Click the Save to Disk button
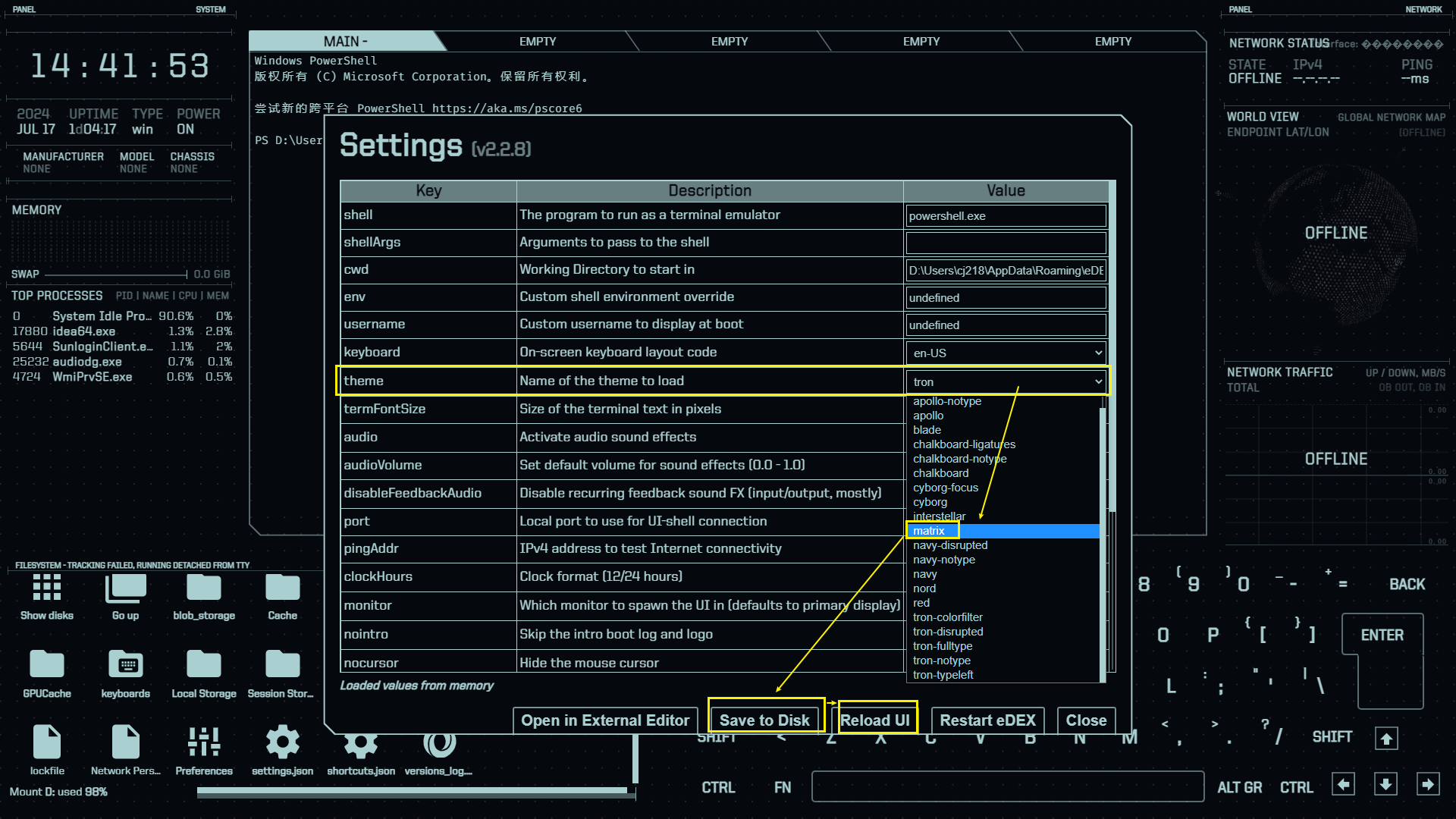Image resolution: width=1456 pixels, height=819 pixels. pyautogui.click(x=764, y=720)
